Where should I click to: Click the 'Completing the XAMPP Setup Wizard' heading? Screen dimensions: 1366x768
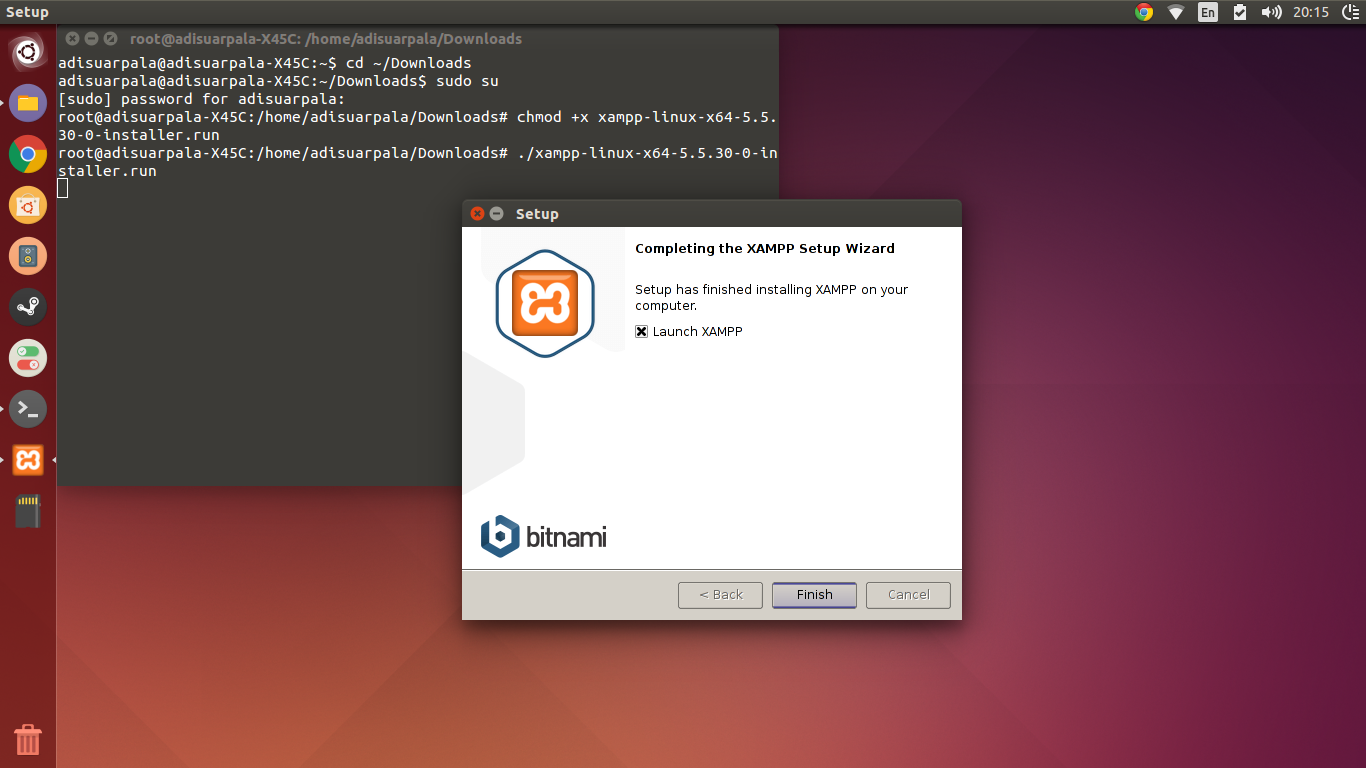click(765, 248)
